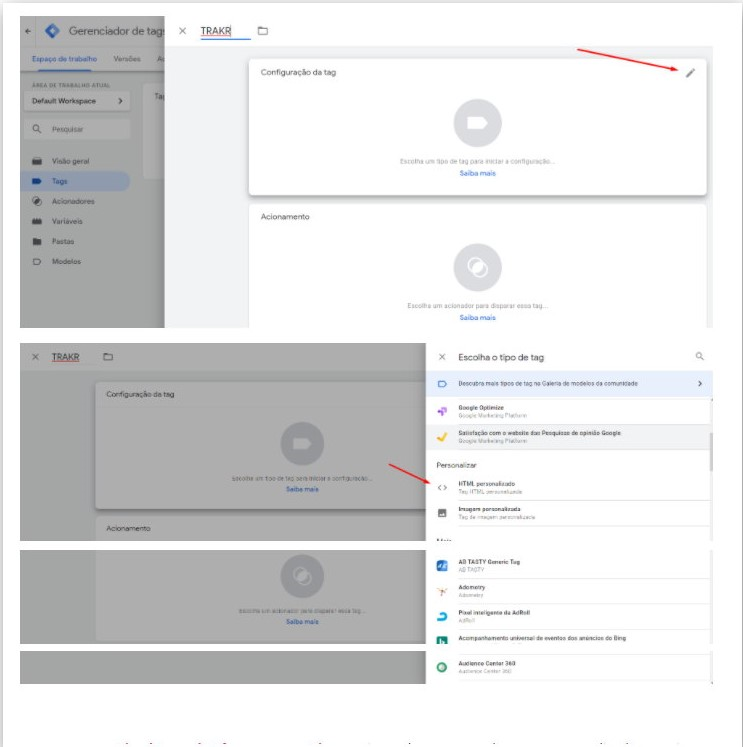This screenshot has width=743, height=747.
Task: Click the dimmed Configuração da tag circle icon
Action: point(302,444)
